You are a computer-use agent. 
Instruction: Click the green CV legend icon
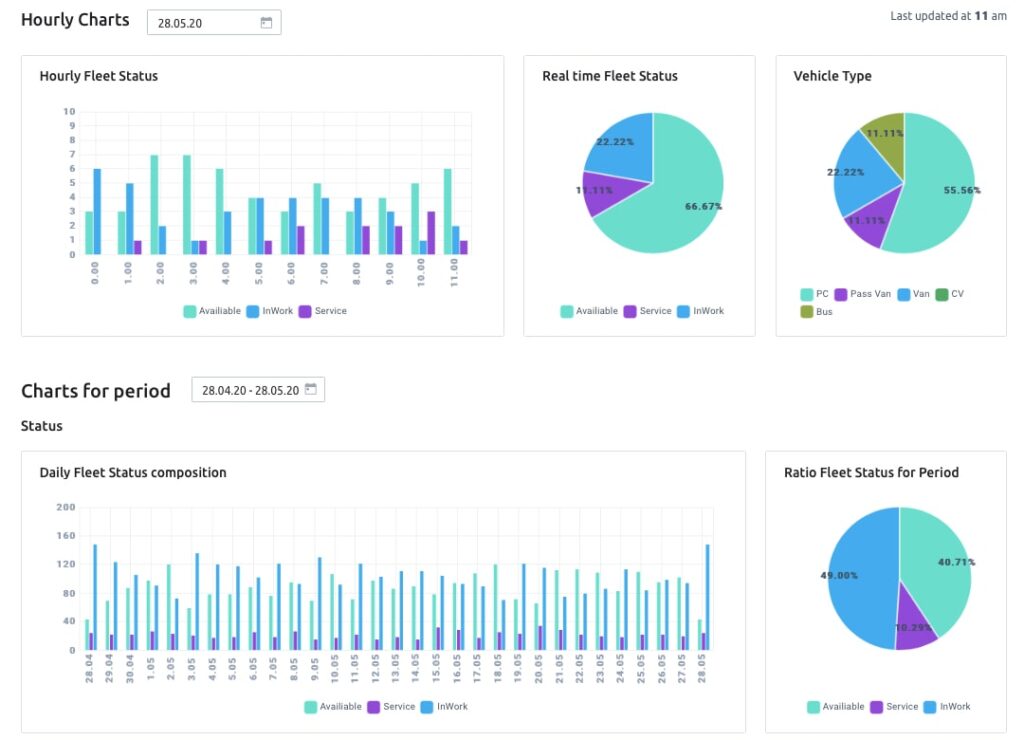point(941,294)
